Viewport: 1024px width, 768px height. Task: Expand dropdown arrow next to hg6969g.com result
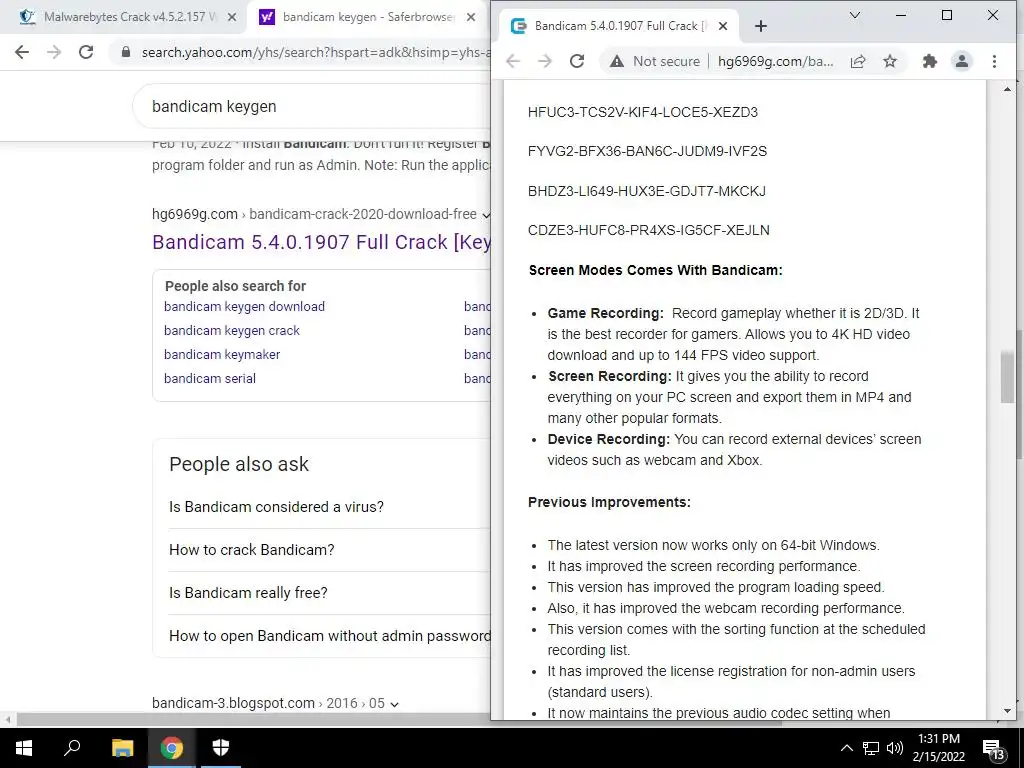485,215
